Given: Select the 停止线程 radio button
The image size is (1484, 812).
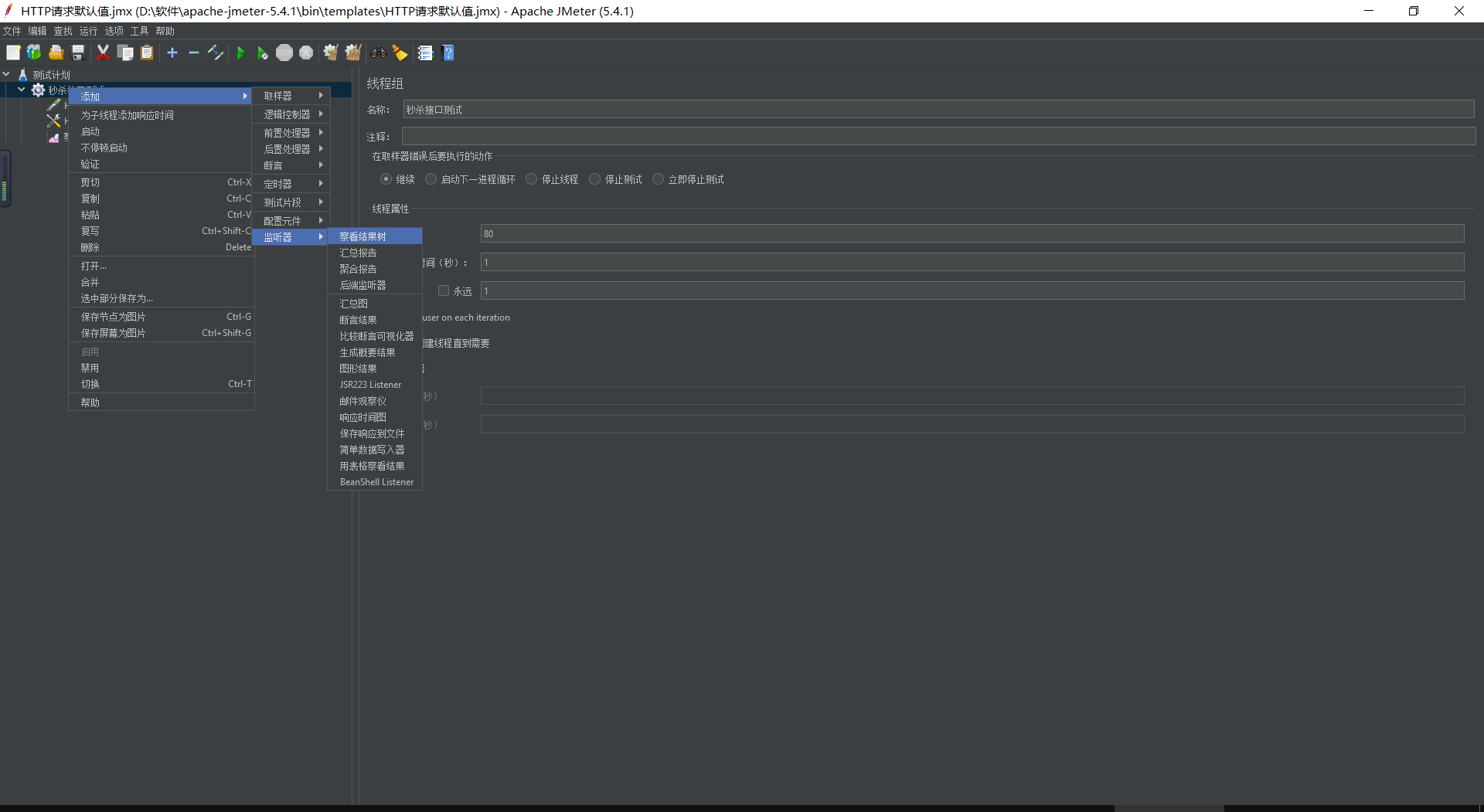Looking at the screenshot, I should coord(531,178).
